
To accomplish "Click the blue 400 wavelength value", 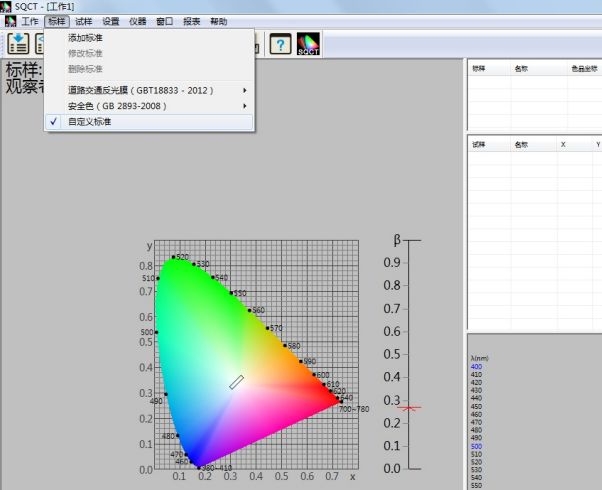I will pyautogui.click(x=475, y=367).
